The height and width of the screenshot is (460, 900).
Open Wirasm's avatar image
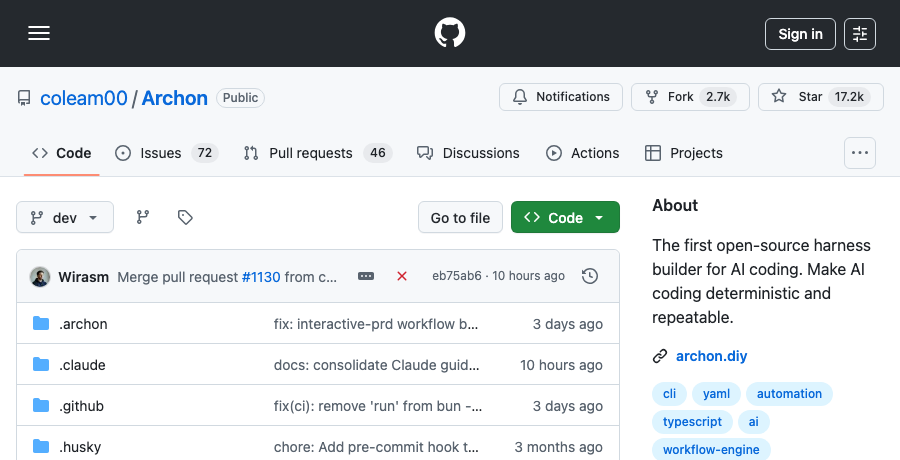coord(40,277)
